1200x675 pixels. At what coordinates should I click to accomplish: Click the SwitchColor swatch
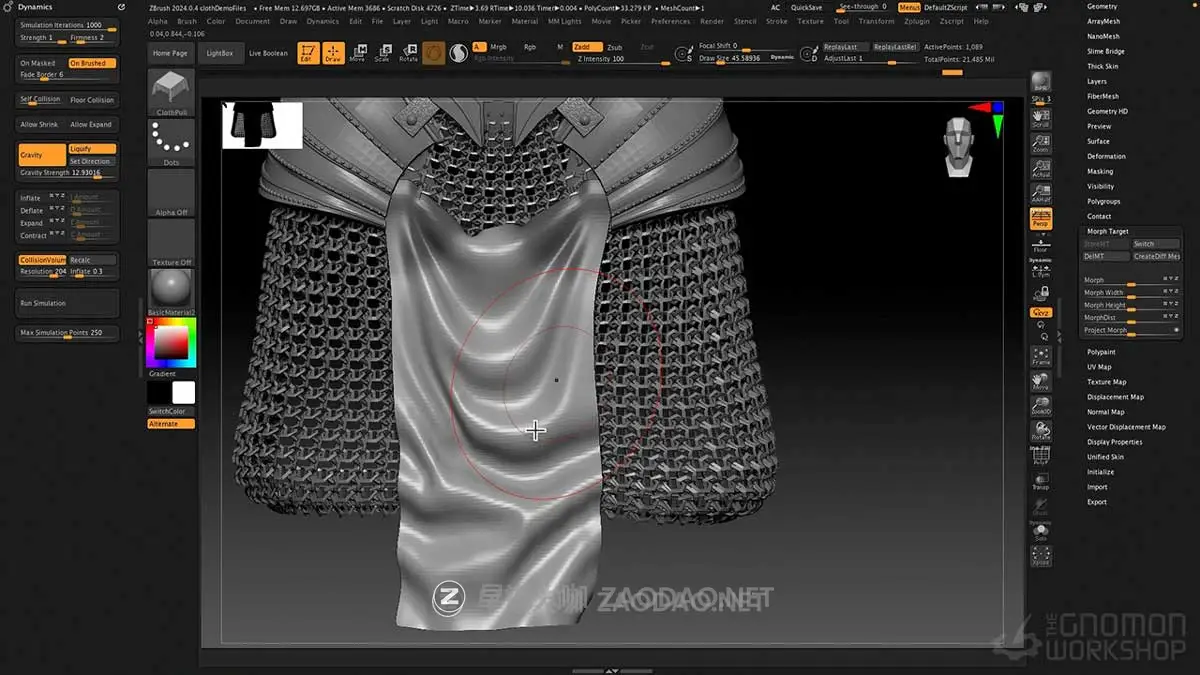[169, 411]
